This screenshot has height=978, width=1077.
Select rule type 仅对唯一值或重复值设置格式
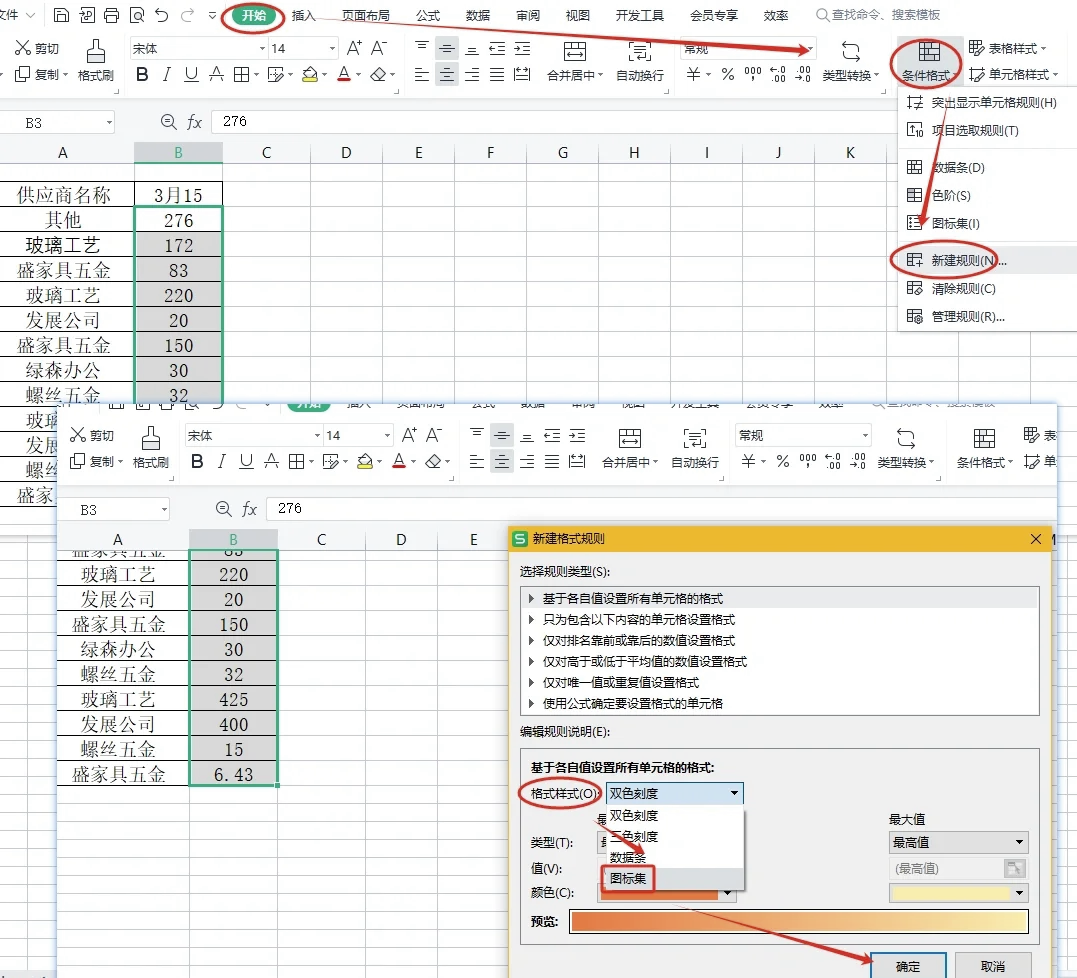(779, 683)
